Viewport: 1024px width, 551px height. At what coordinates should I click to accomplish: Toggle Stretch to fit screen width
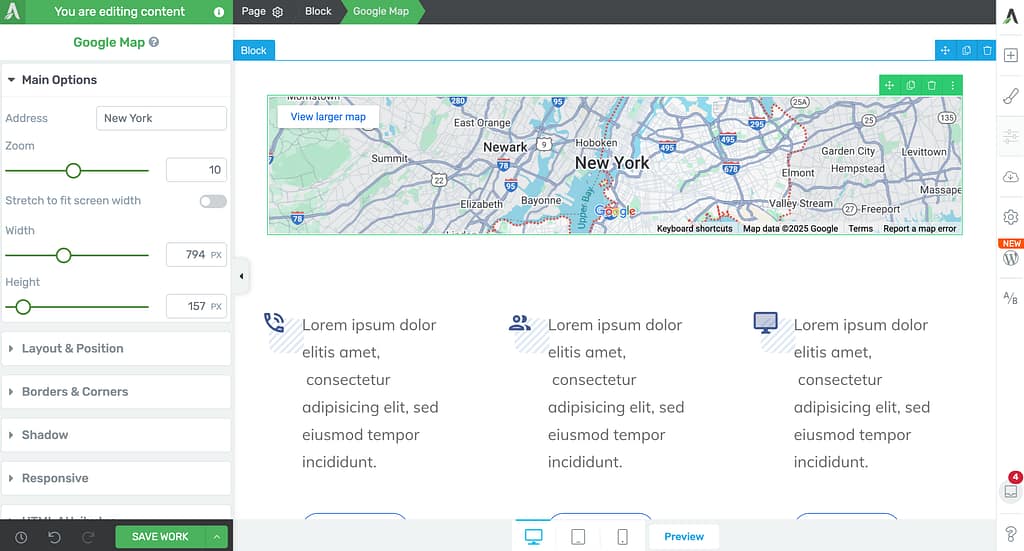click(214, 201)
